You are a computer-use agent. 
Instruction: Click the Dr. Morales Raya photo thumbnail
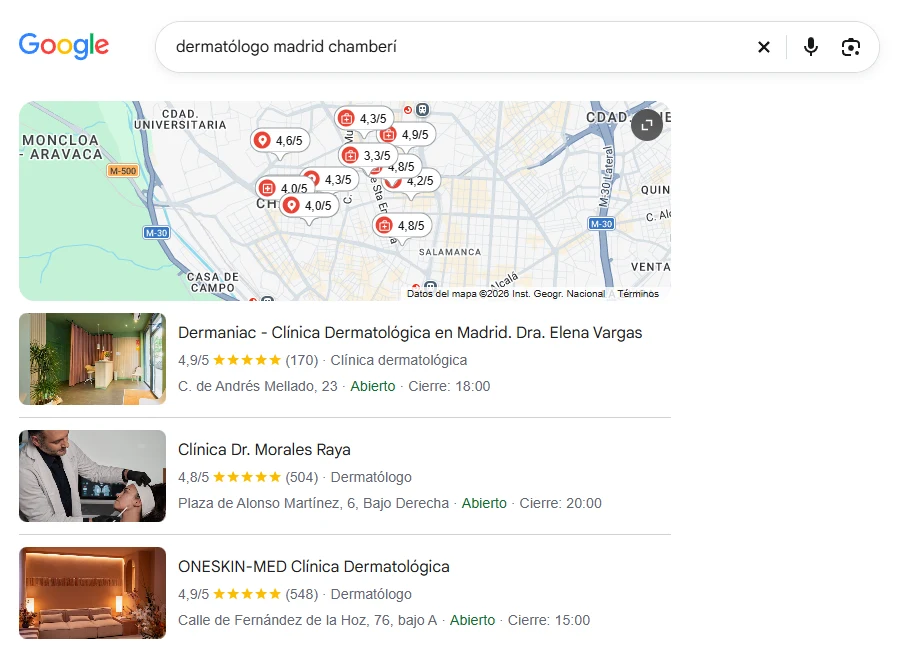[x=92, y=476]
